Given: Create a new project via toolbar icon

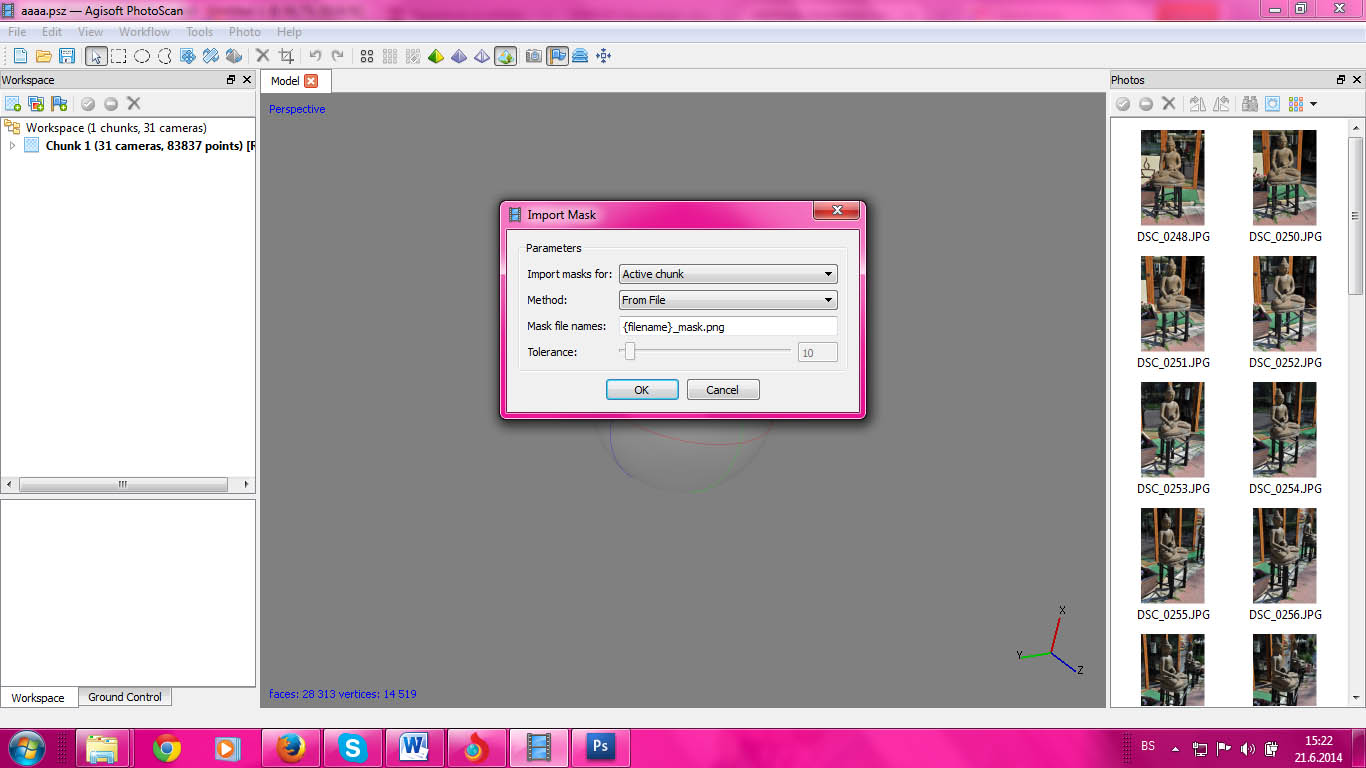Looking at the screenshot, I should click(20, 56).
